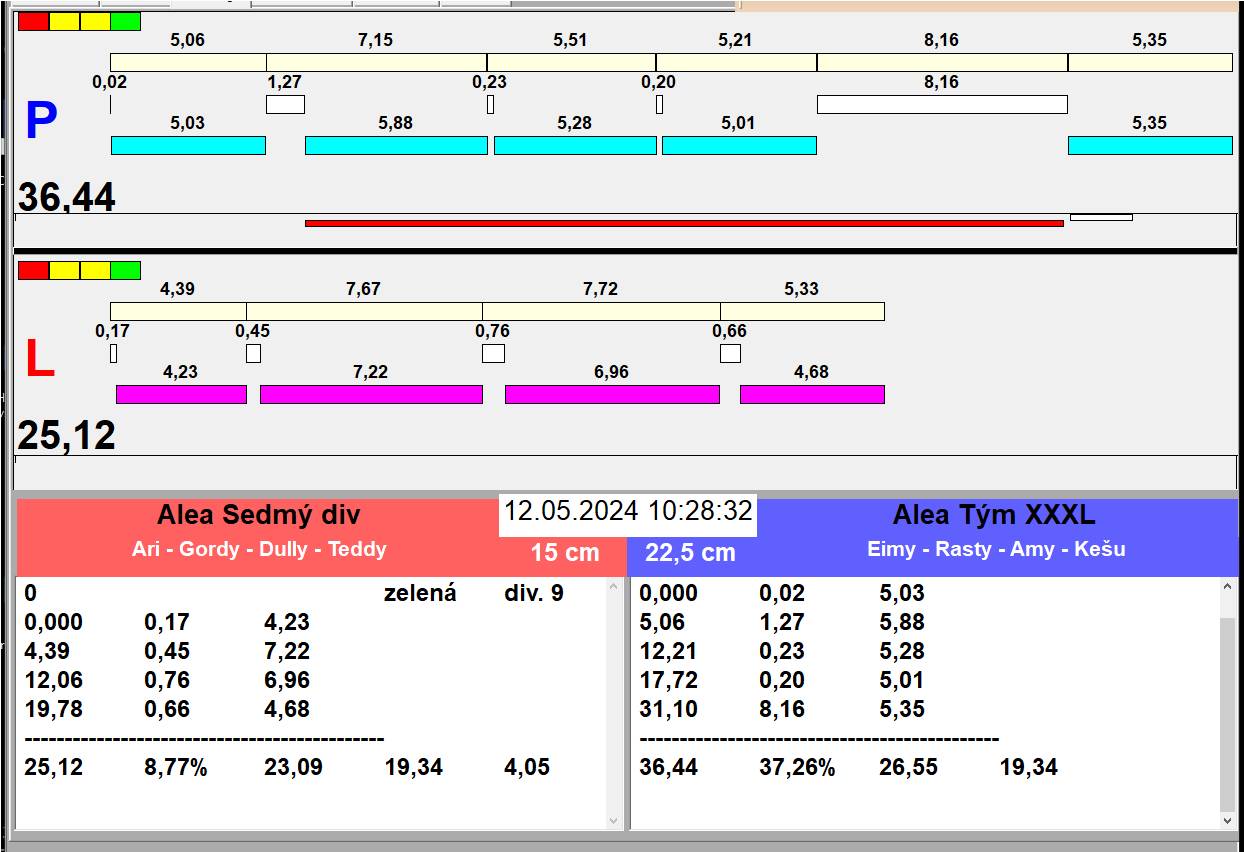
Task: Click the long red bar under lane P
Action: tap(683, 223)
